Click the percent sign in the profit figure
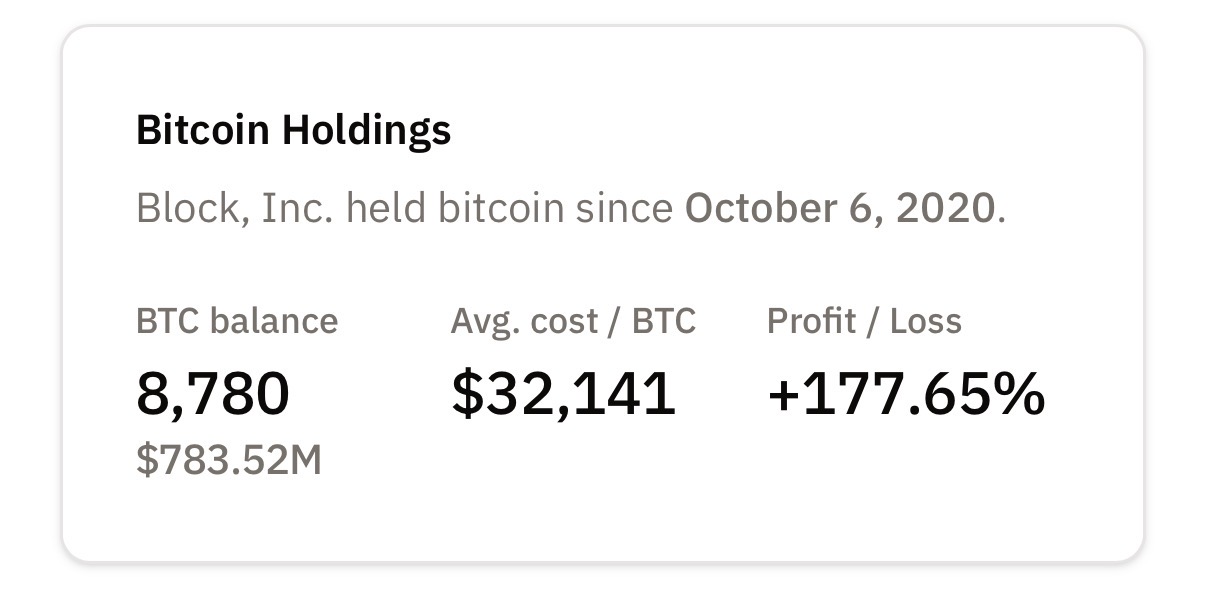1206x599 pixels. [1017, 392]
